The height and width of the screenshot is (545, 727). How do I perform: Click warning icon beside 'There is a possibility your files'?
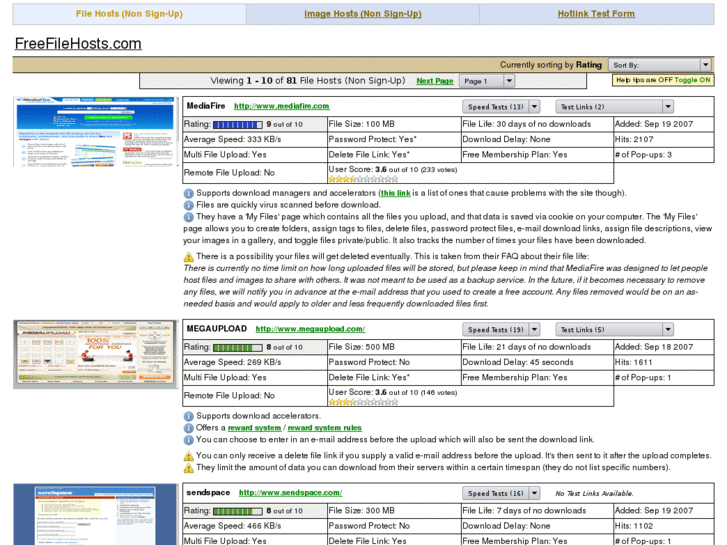pos(189,256)
